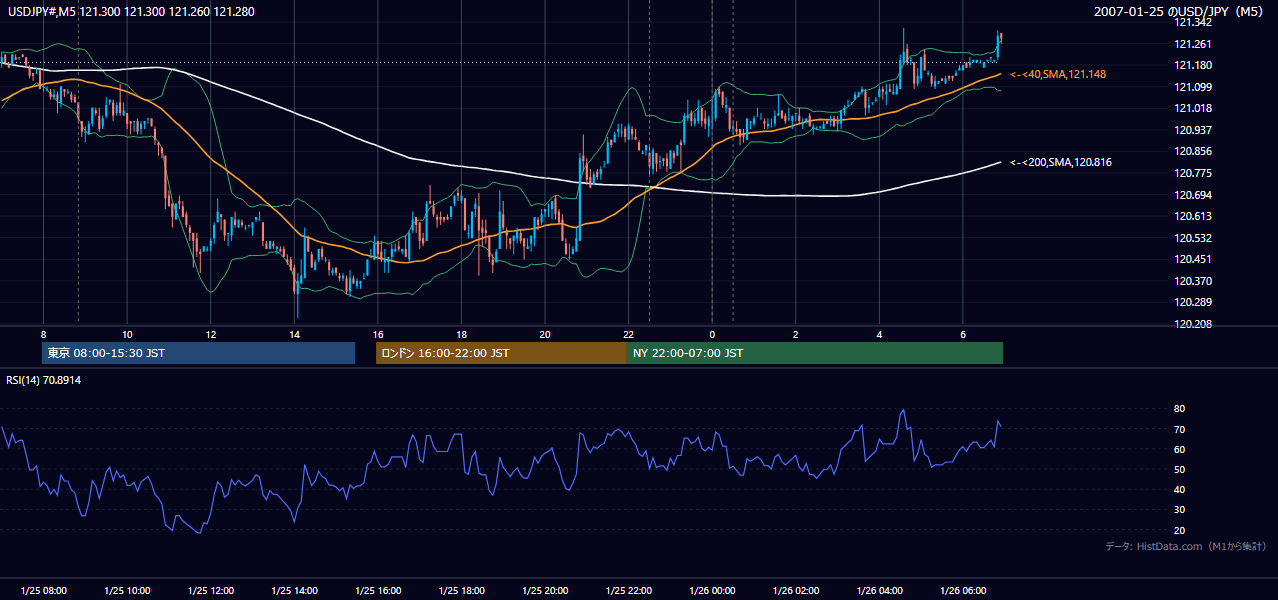Click price axis value 120.775

pos(1193,173)
